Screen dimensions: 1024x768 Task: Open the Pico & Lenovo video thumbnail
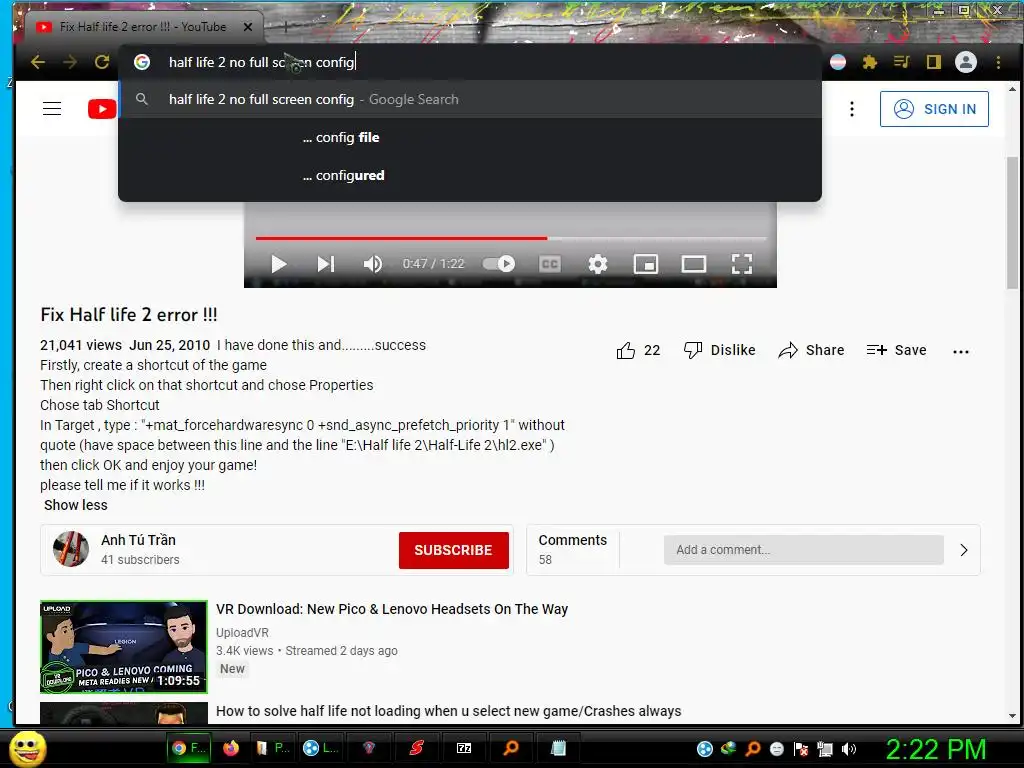click(x=123, y=647)
